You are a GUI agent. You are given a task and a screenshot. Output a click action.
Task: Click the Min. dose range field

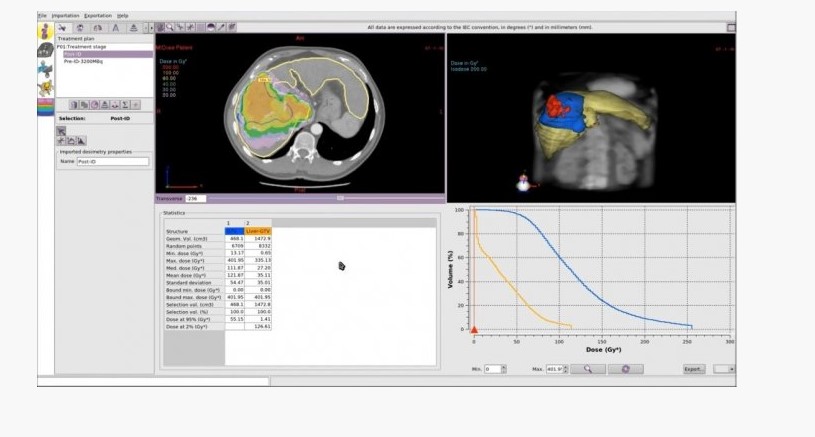pyautogui.click(x=492, y=369)
